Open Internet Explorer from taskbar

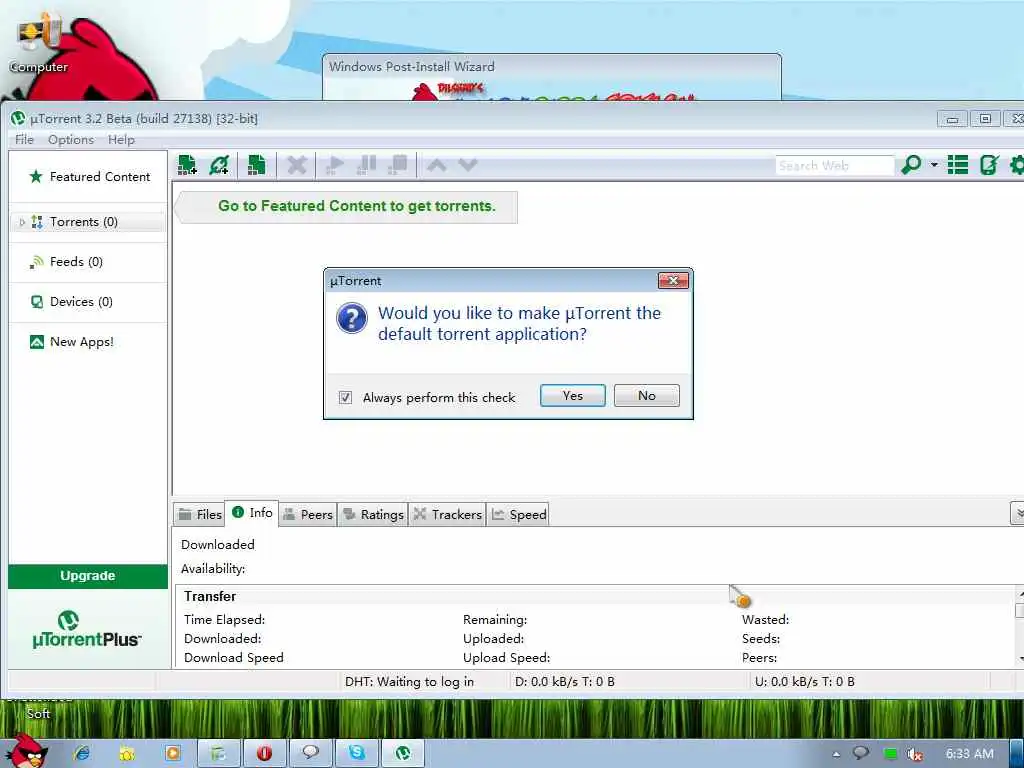tap(82, 754)
